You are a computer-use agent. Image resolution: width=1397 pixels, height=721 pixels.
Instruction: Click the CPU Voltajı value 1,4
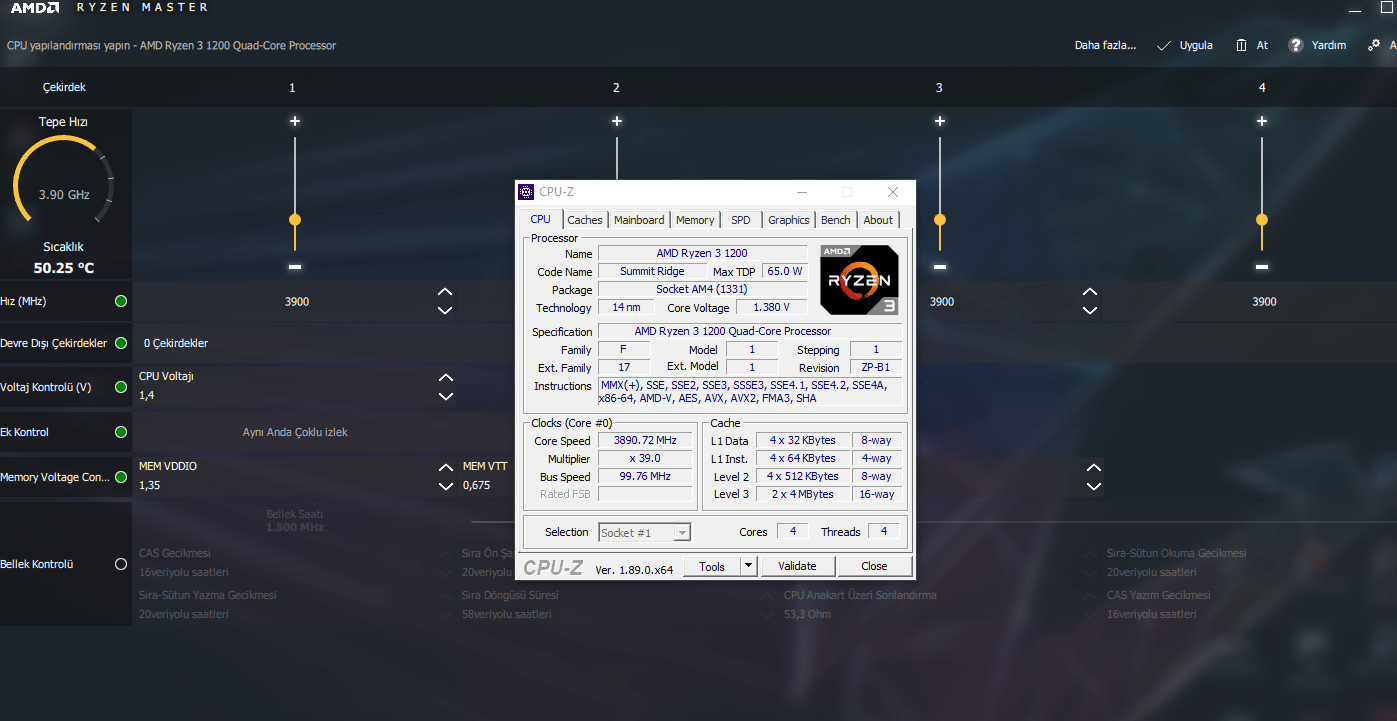[x=147, y=396]
